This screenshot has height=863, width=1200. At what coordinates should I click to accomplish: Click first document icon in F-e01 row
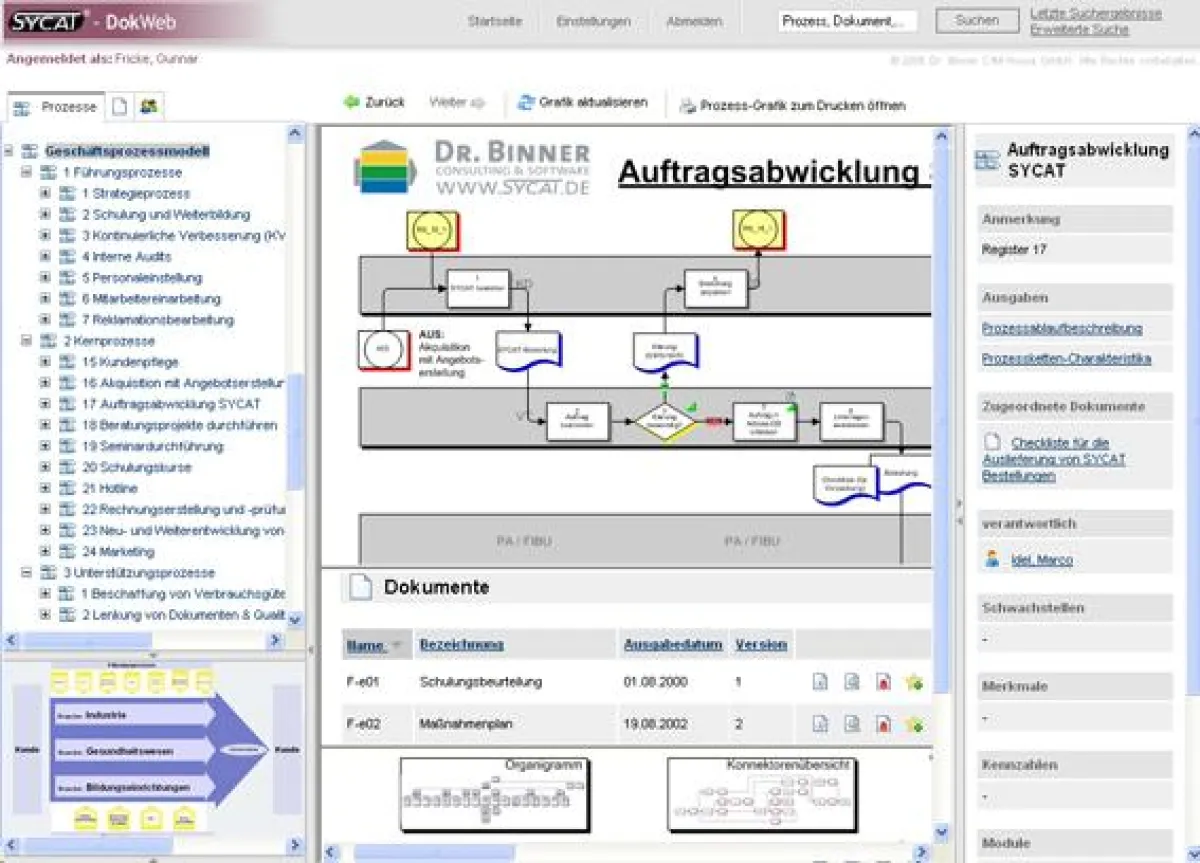[x=820, y=682]
